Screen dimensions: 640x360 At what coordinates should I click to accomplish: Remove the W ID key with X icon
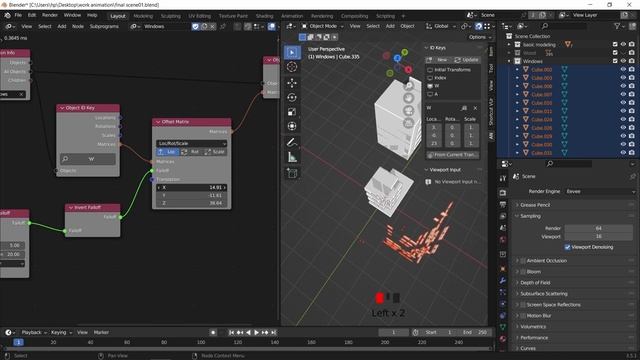pos(475,108)
